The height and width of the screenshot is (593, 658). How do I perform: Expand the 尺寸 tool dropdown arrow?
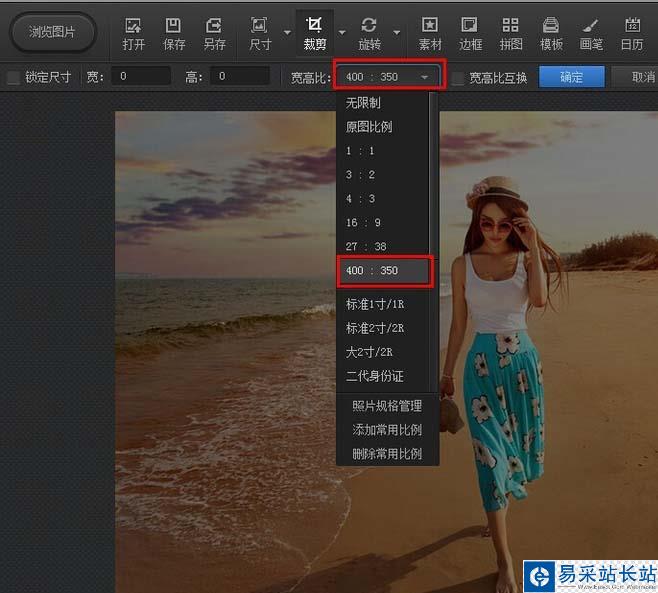point(287,32)
